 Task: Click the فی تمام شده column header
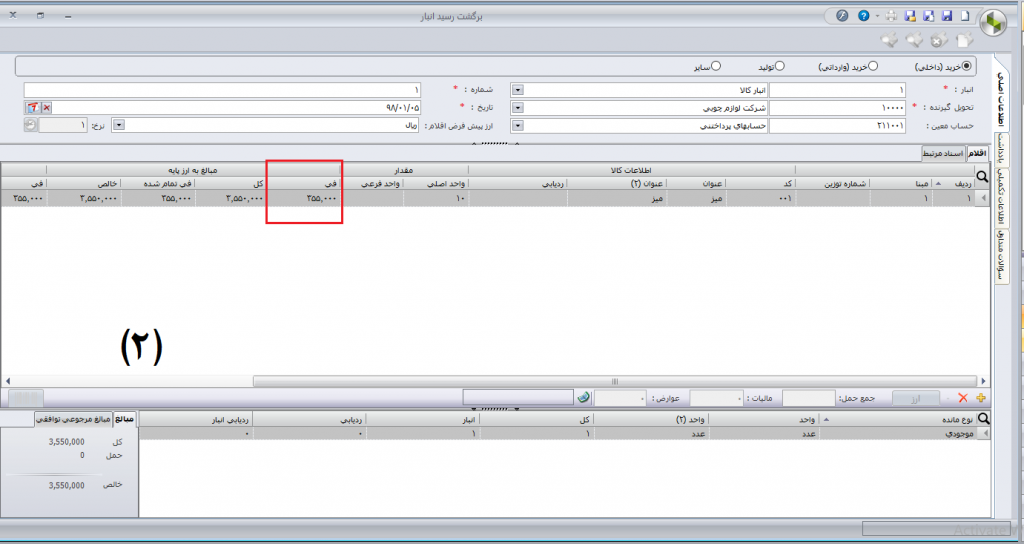click(x=158, y=184)
